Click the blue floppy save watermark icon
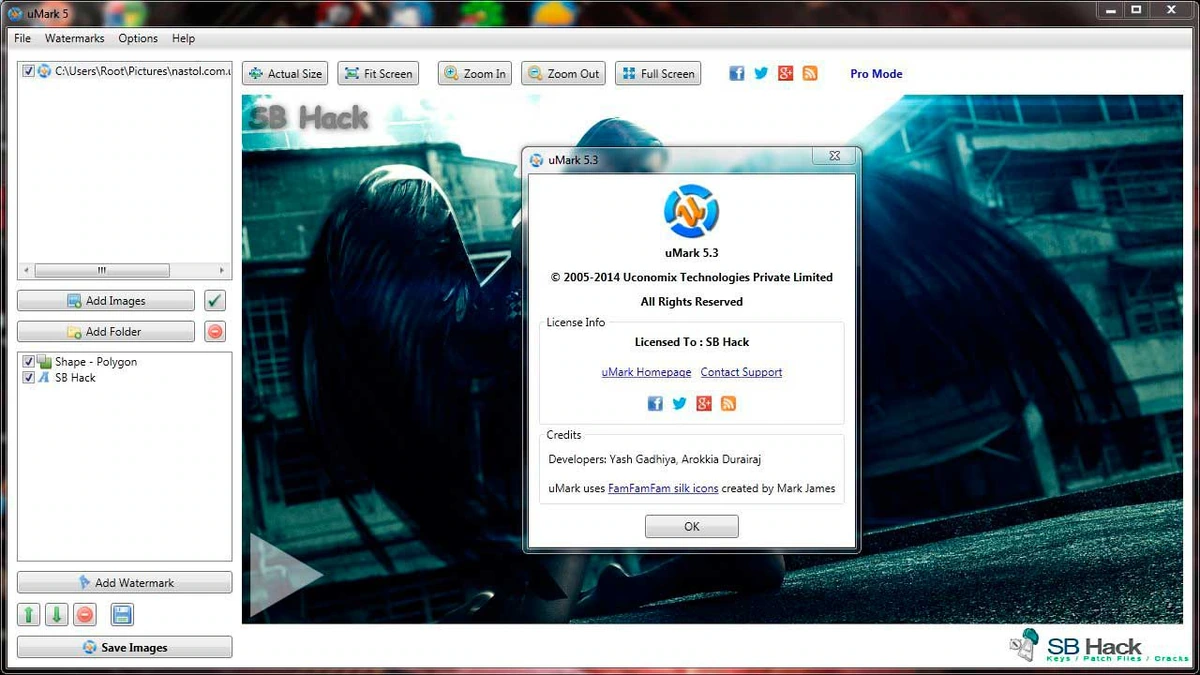The width and height of the screenshot is (1200, 675). coord(122,614)
